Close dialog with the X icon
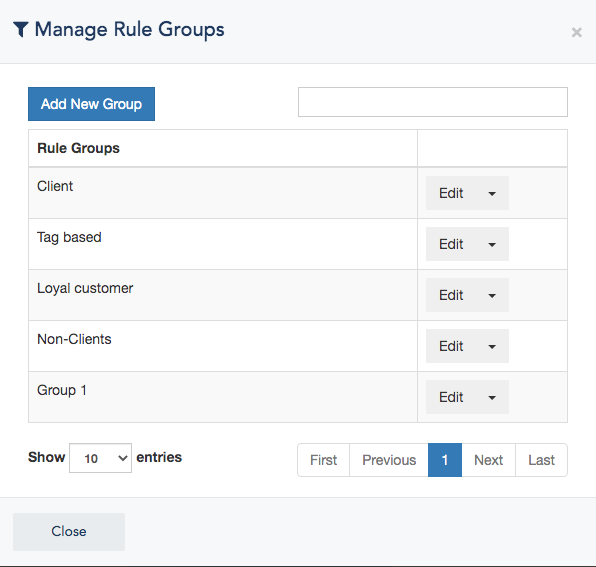Screen dimensions: 596x567 tap(577, 33)
